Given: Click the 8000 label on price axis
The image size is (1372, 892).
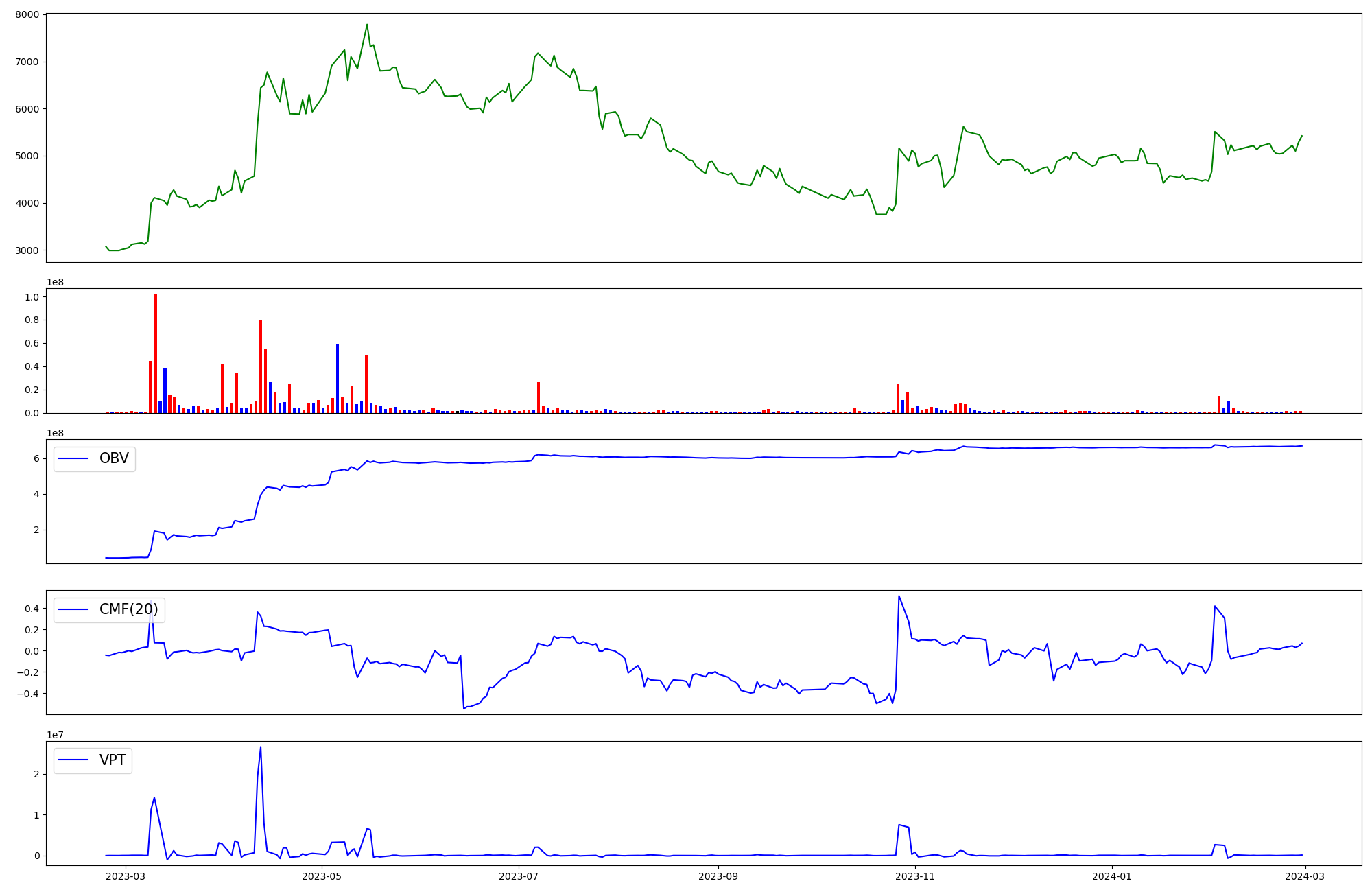Looking at the screenshot, I should point(27,14).
